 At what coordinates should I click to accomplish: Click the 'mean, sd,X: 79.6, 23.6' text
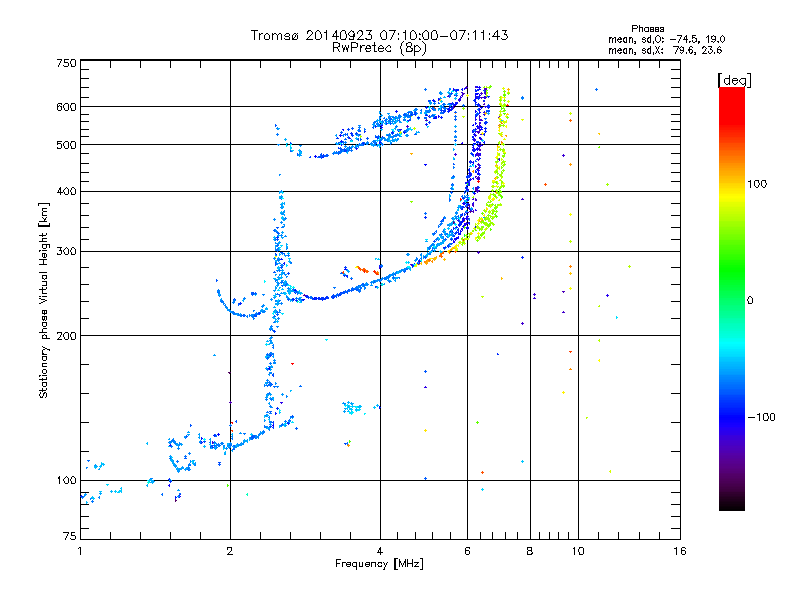(665, 50)
